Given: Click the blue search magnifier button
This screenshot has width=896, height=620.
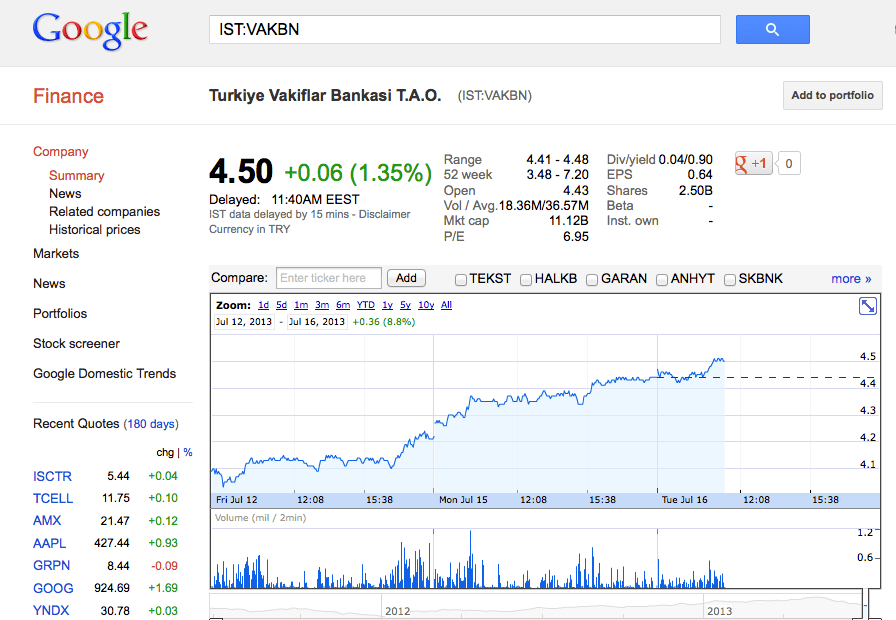Looking at the screenshot, I should [773, 29].
